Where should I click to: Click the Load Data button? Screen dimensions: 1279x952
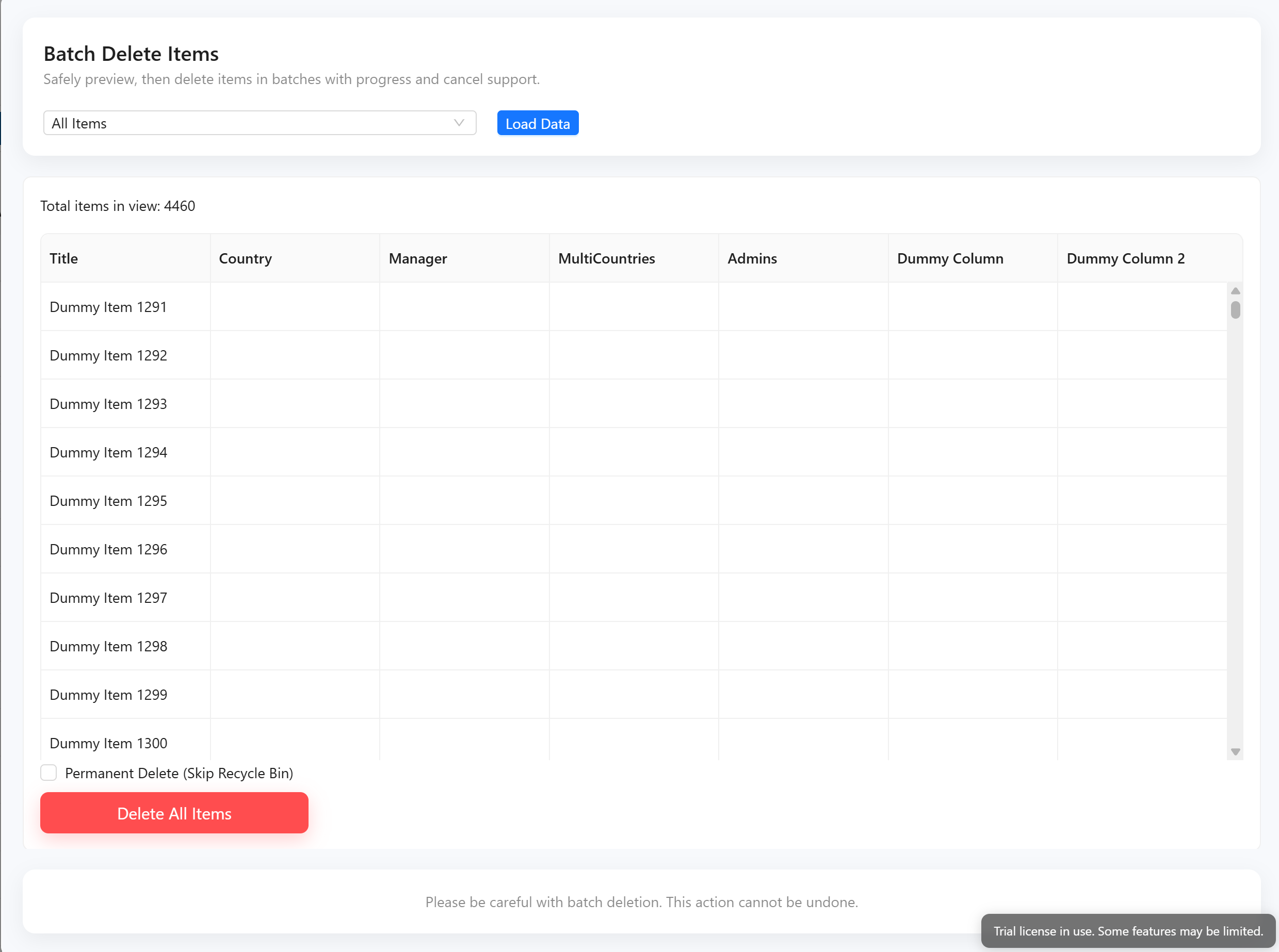(x=537, y=123)
